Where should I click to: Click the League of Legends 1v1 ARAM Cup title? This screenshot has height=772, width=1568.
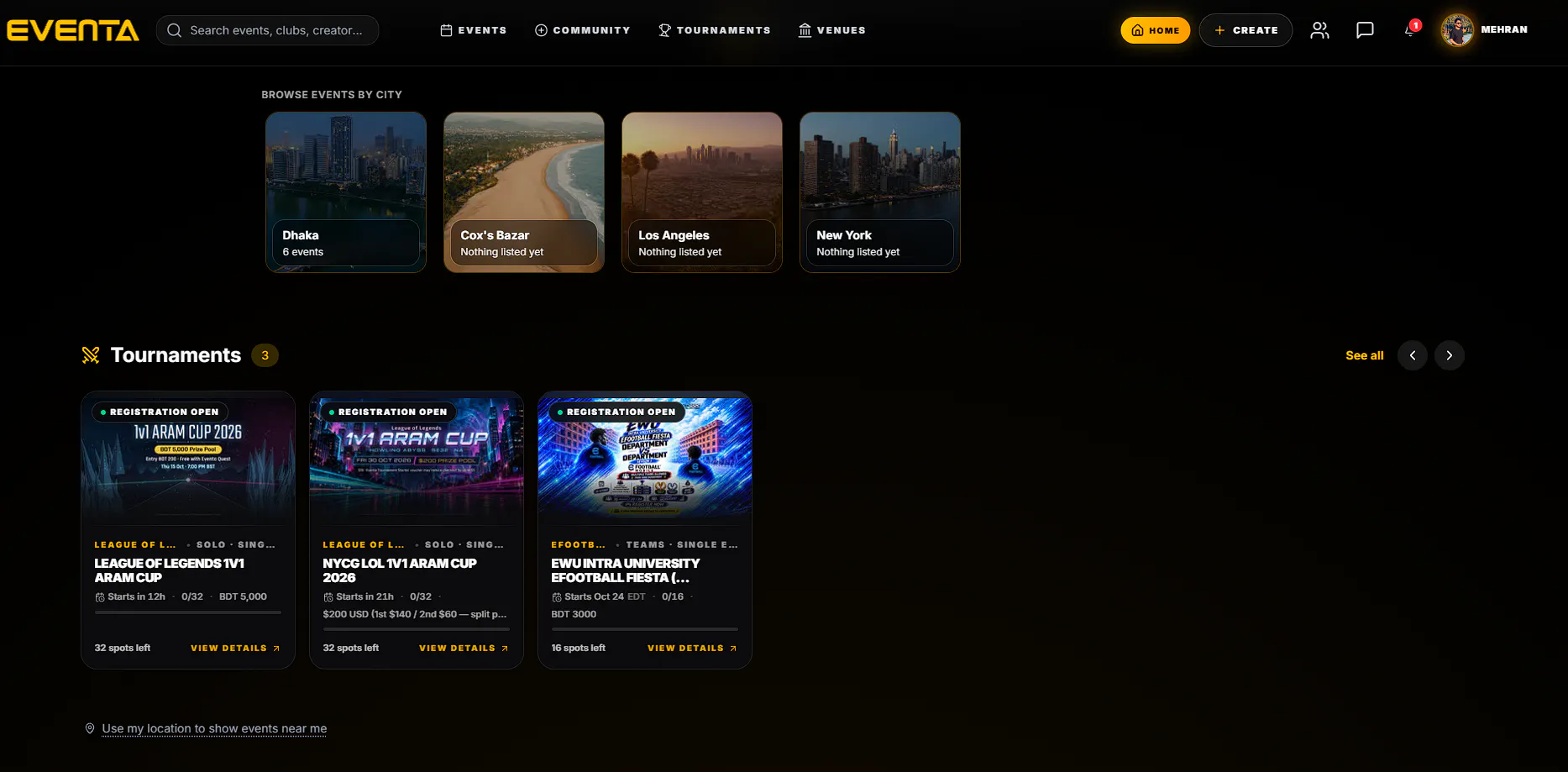[170, 570]
